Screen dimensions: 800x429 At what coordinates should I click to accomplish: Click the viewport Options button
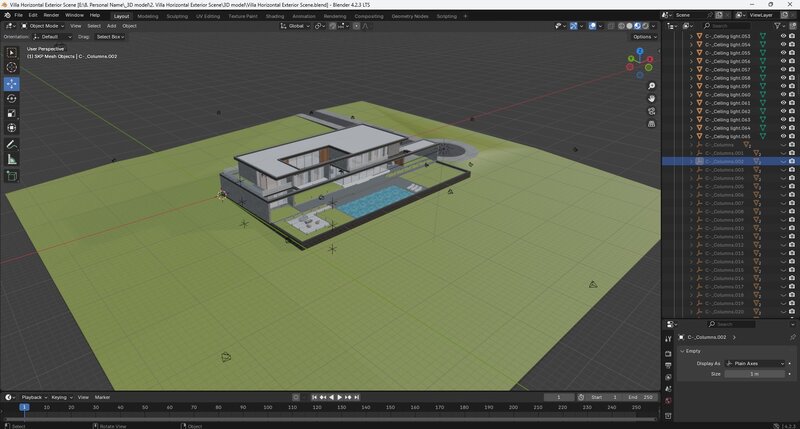[x=644, y=36]
